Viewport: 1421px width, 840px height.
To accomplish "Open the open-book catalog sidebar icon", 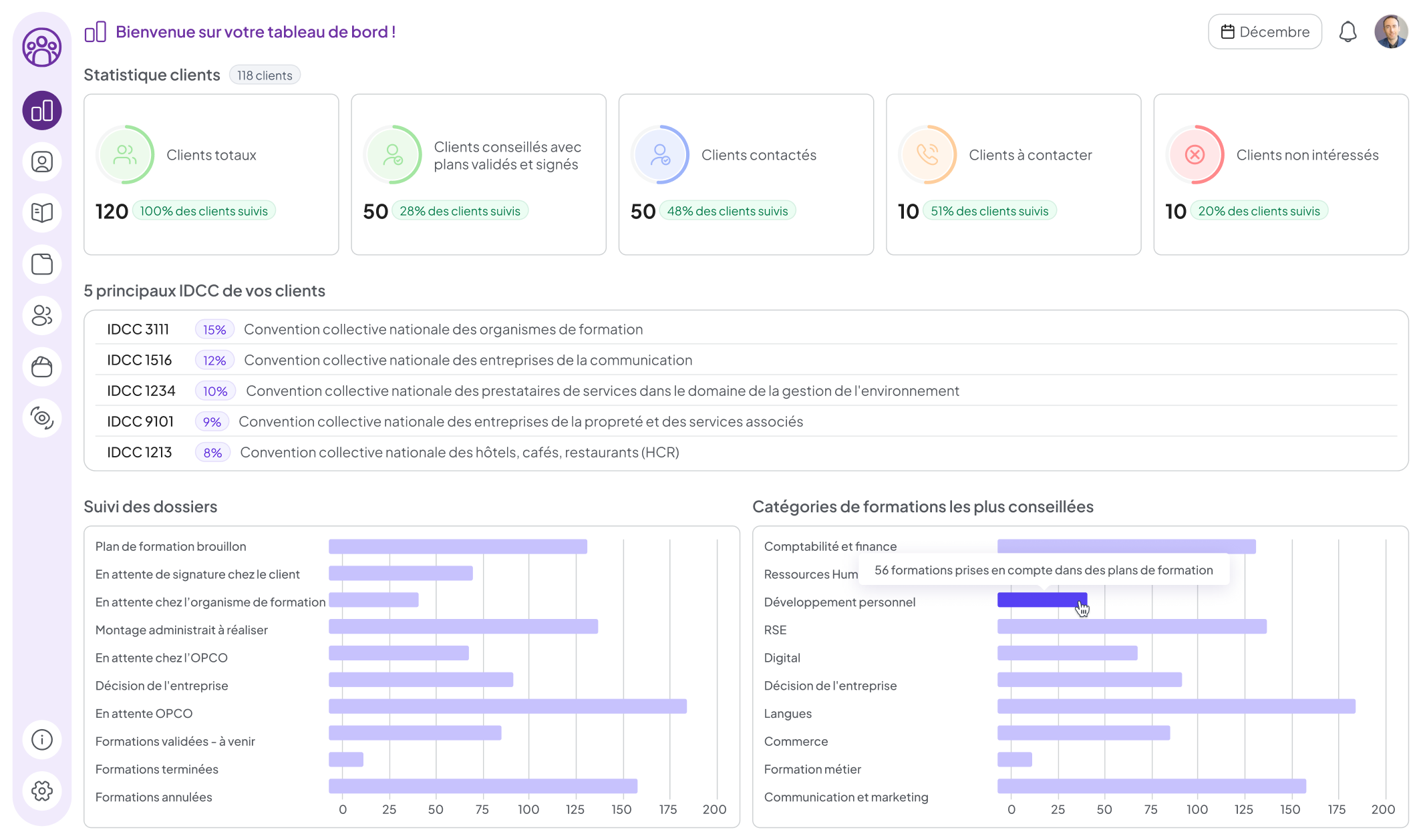I will (42, 213).
